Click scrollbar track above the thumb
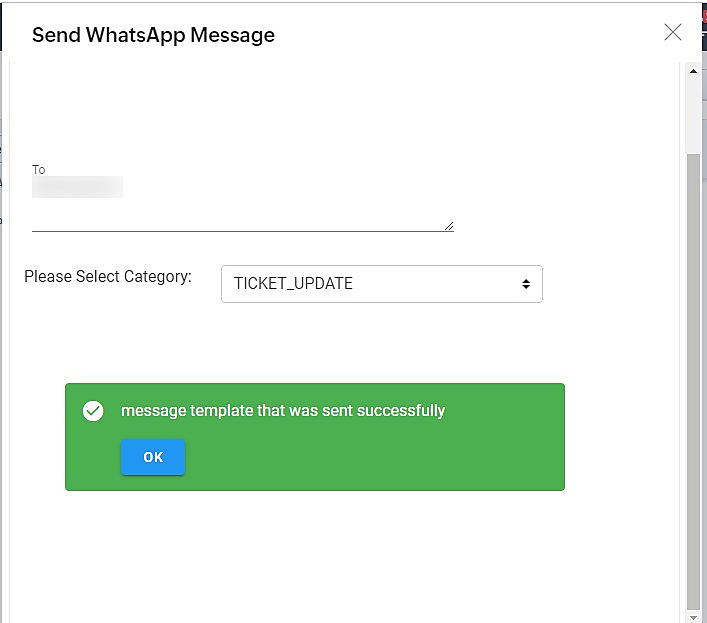 point(693,115)
